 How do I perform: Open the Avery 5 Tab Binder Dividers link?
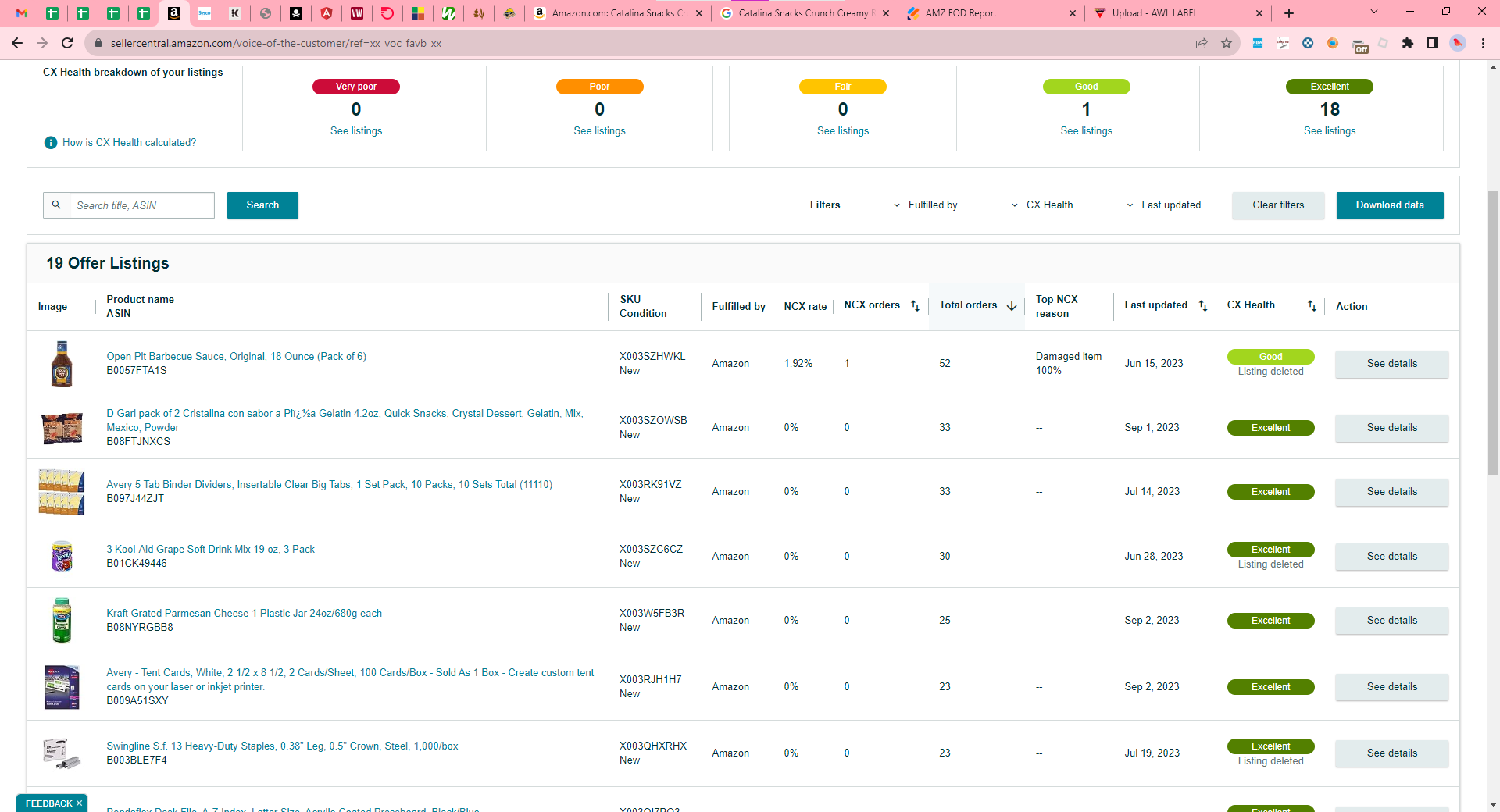point(329,485)
